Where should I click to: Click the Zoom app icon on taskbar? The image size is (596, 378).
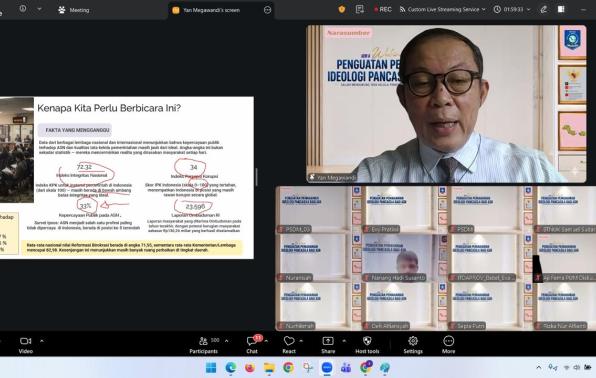pos(327,368)
